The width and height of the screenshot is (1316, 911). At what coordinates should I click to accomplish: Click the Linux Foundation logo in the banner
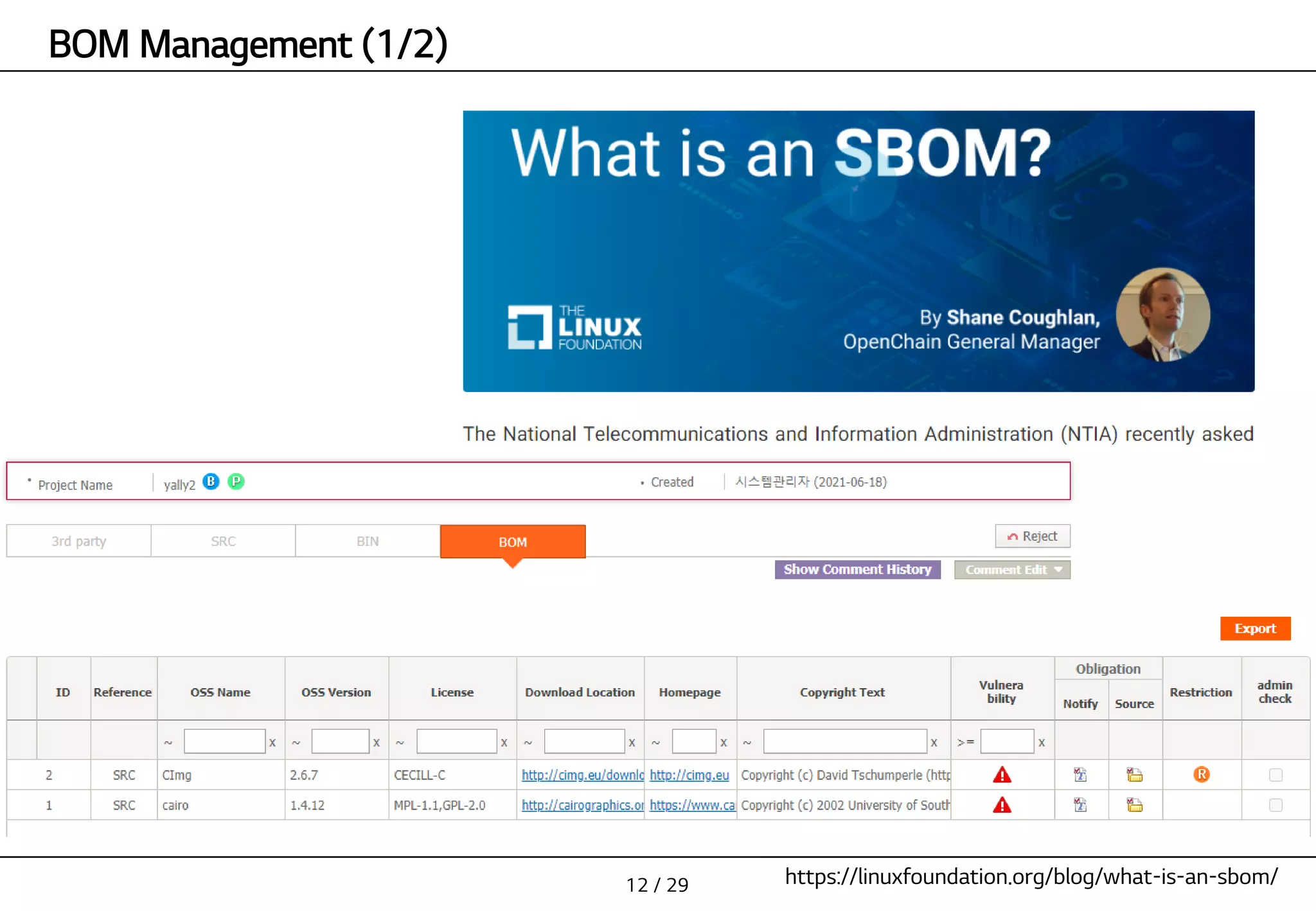coord(574,328)
